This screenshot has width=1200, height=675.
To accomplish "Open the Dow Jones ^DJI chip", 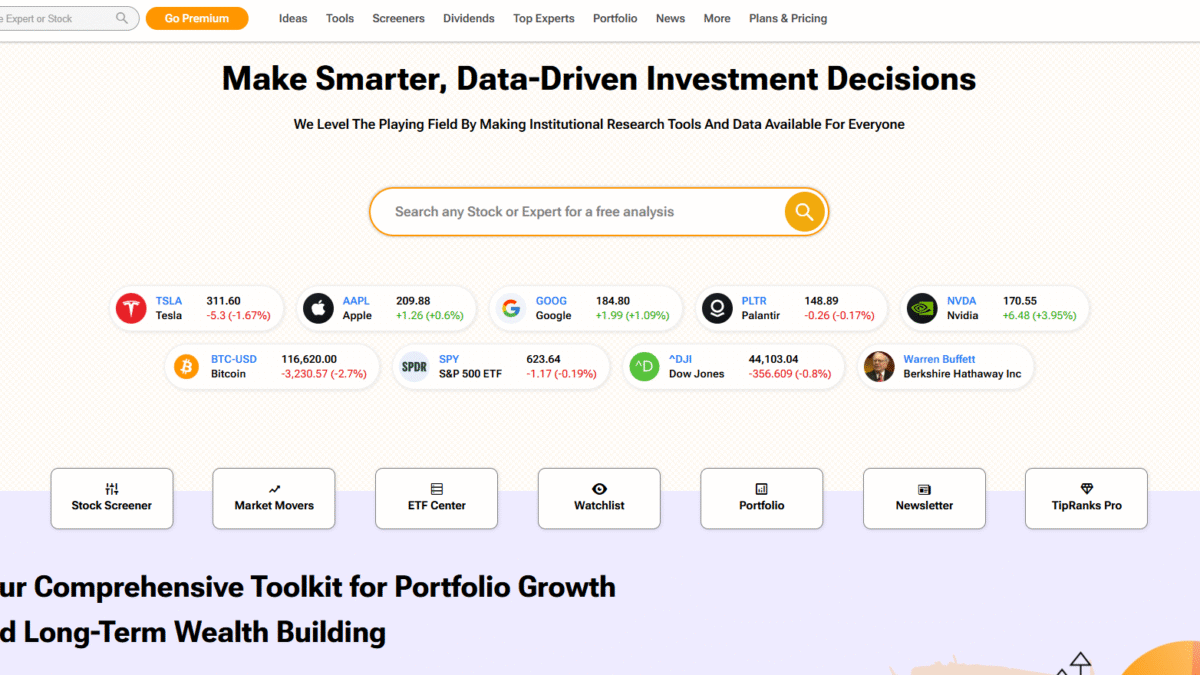I will tap(733, 366).
